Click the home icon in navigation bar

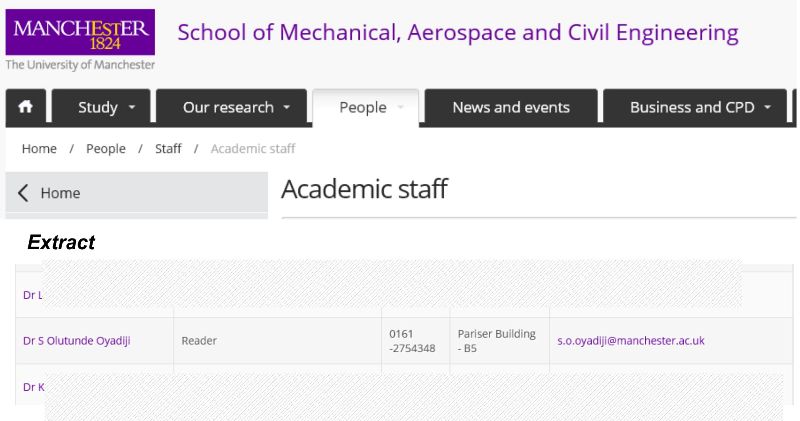[x=26, y=107]
